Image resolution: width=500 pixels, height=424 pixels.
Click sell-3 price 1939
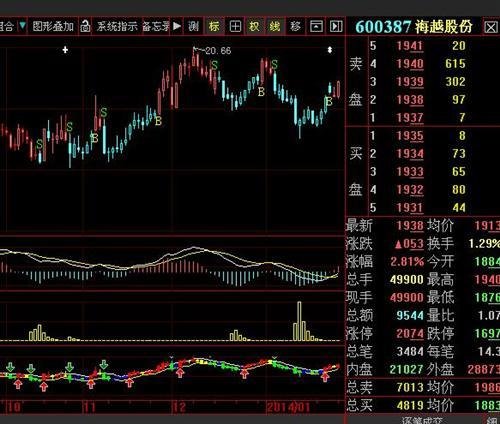[x=410, y=82]
